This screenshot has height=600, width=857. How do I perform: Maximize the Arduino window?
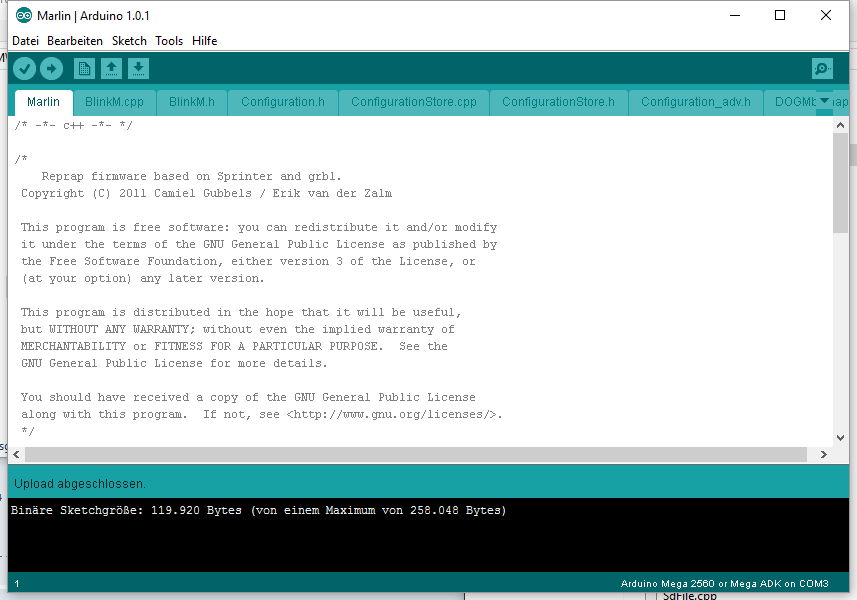point(780,15)
